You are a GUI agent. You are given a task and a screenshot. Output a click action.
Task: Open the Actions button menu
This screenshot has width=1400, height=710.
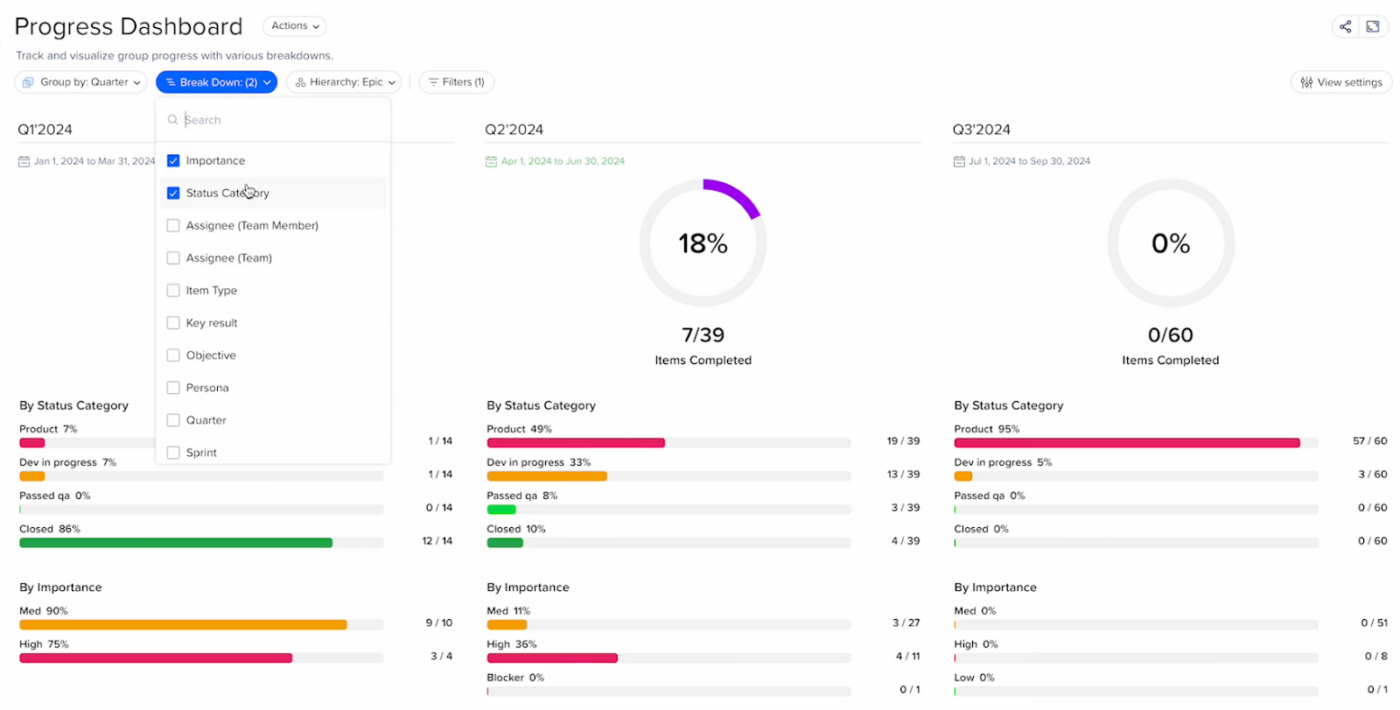294,26
